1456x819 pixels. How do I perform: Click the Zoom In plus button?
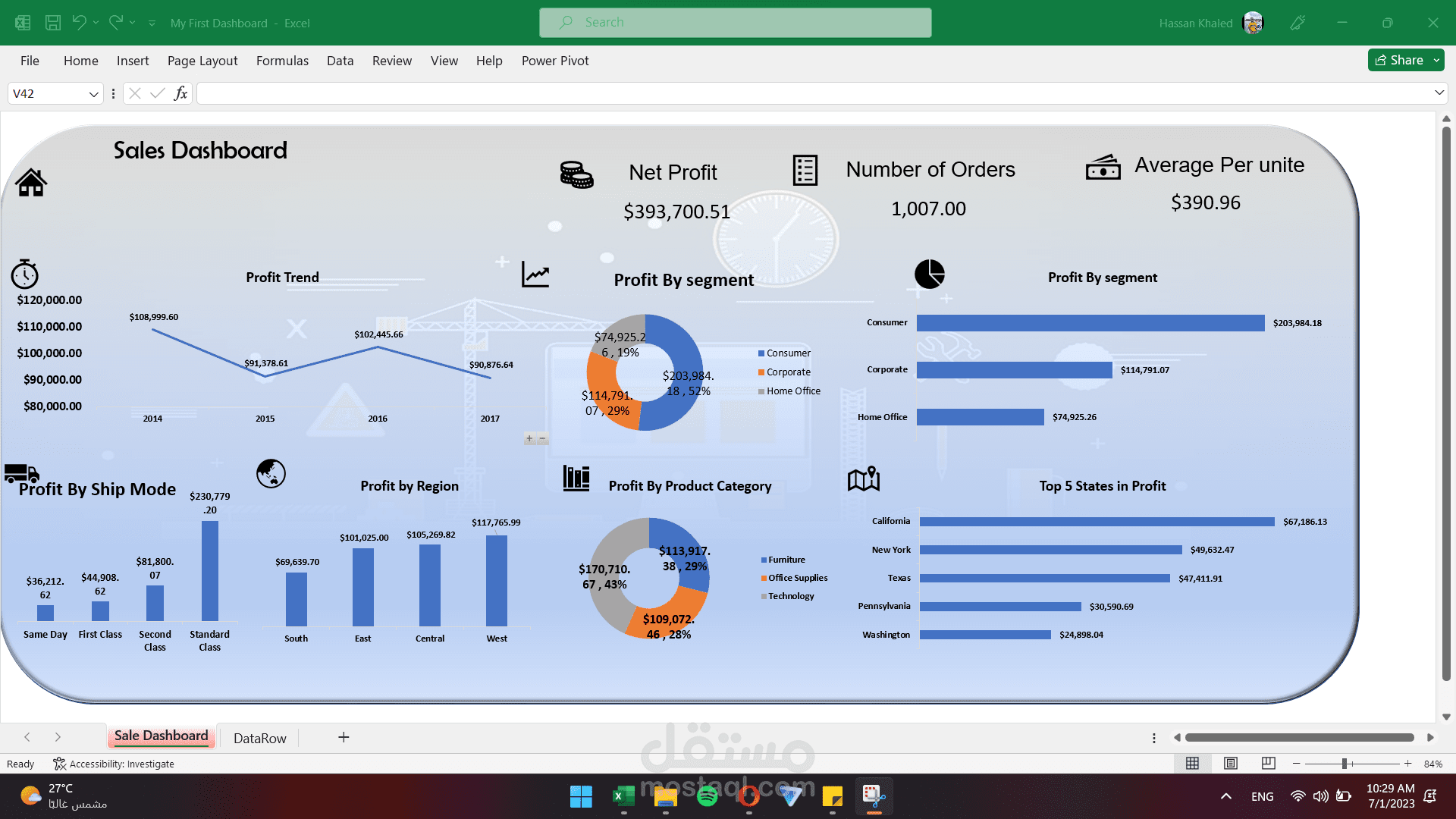1408,764
